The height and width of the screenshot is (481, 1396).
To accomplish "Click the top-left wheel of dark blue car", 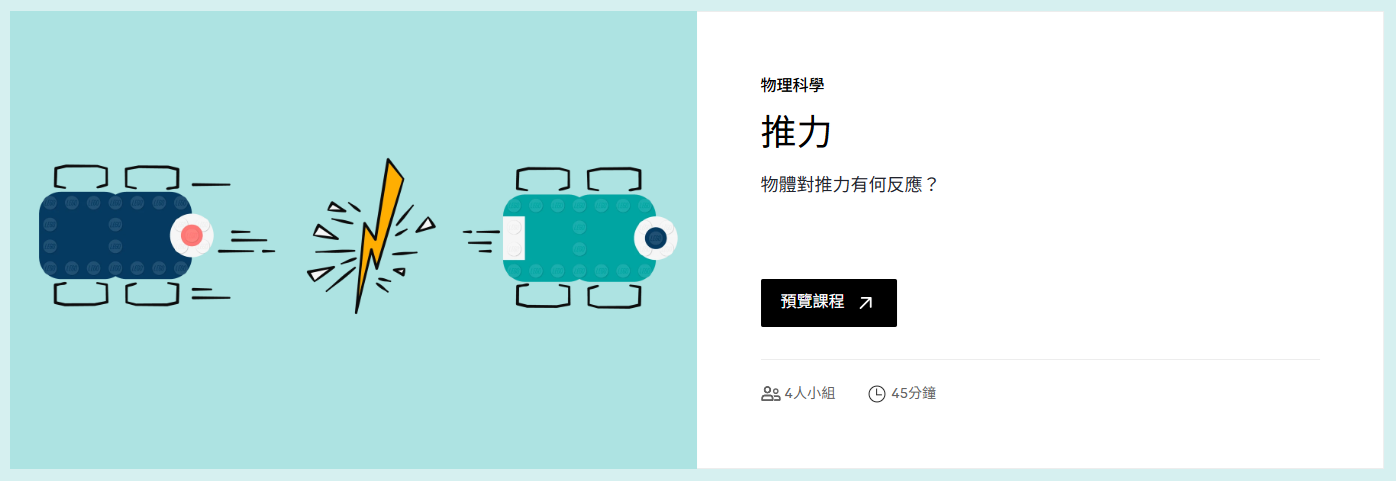I will (81, 177).
